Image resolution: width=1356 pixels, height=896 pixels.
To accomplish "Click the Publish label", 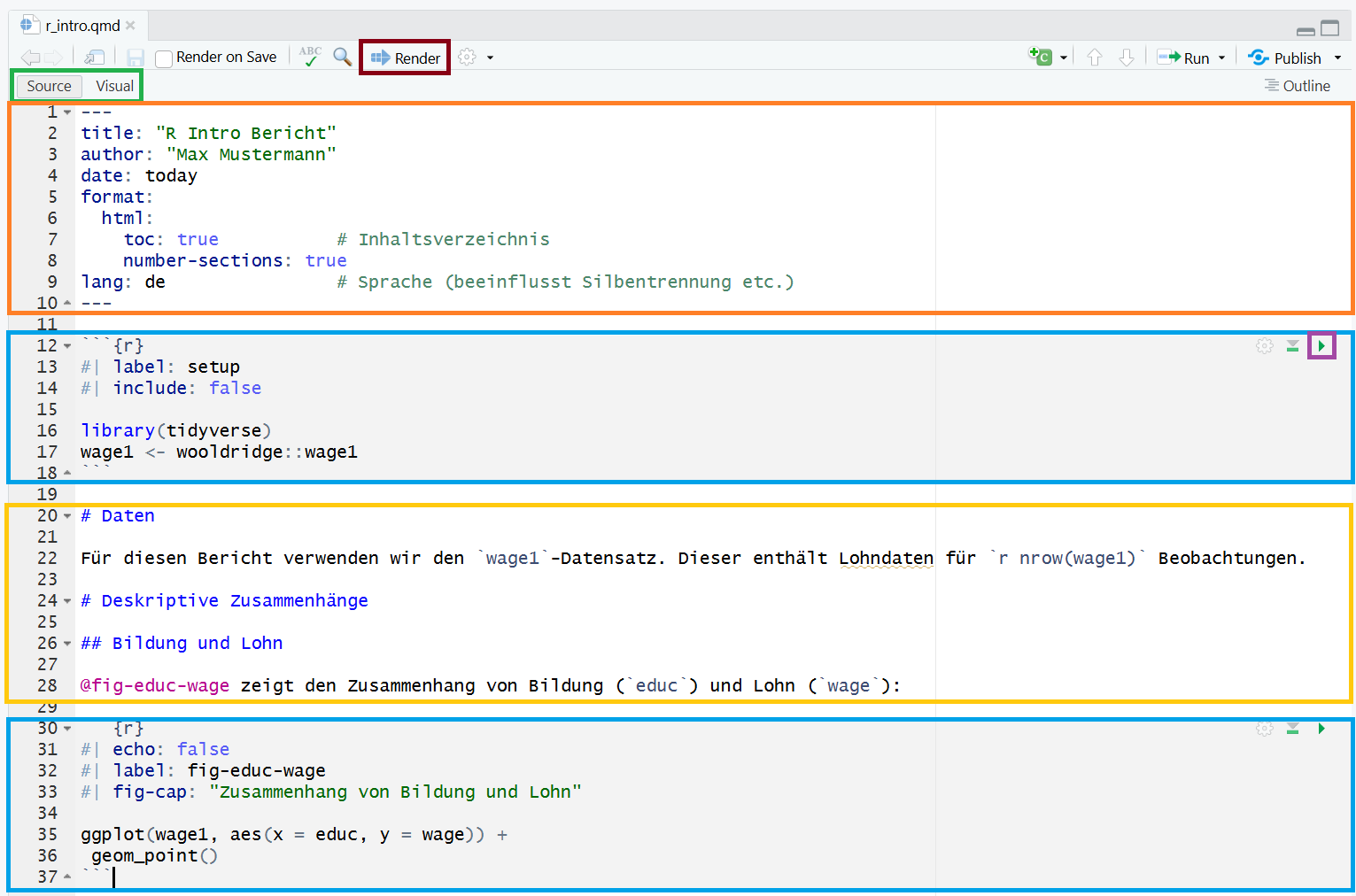I will pos(1298,58).
